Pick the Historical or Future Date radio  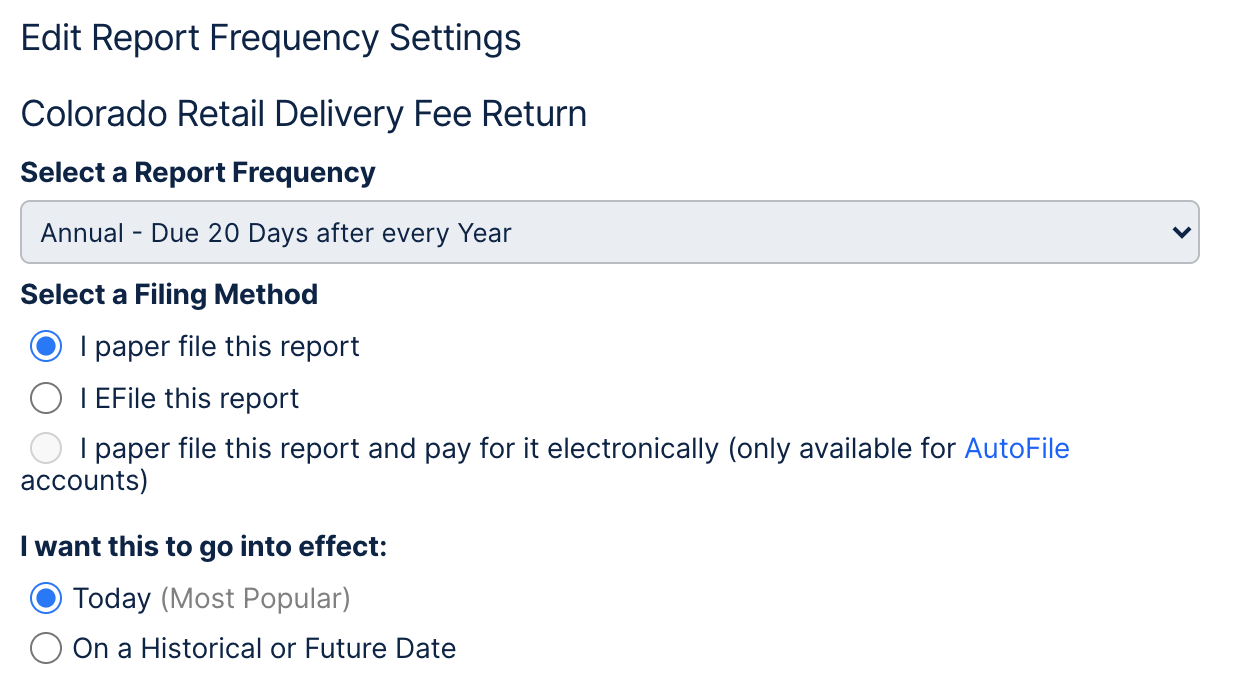click(46, 649)
